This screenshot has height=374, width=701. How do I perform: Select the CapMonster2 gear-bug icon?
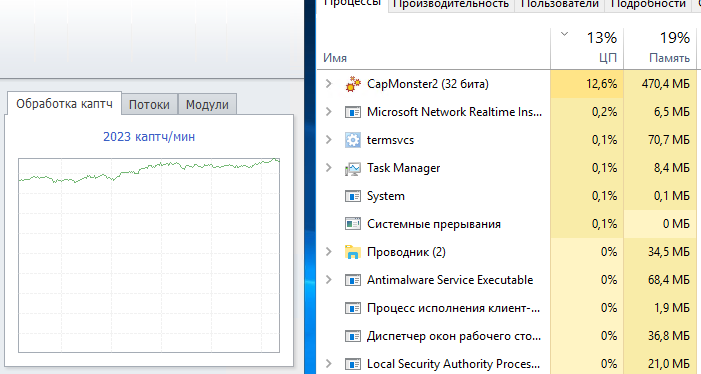[x=353, y=84]
